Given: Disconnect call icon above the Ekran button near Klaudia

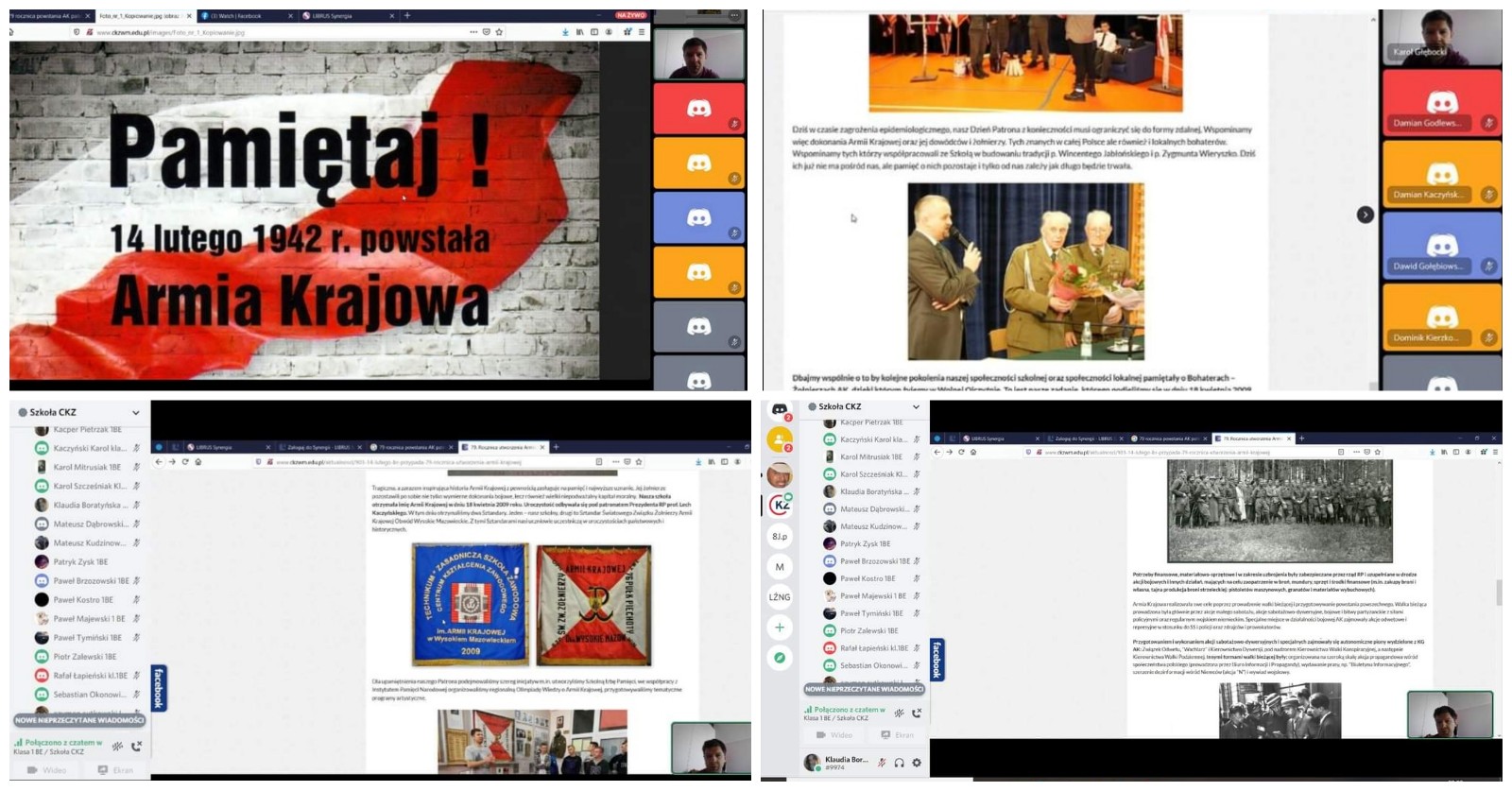Looking at the screenshot, I should pyautogui.click(x=916, y=713).
